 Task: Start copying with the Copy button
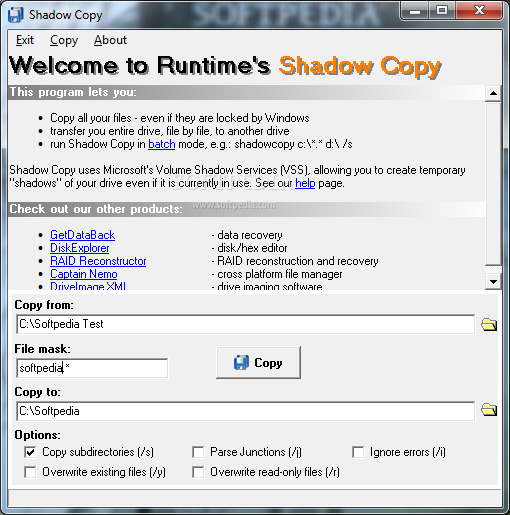pyautogui.click(x=258, y=362)
